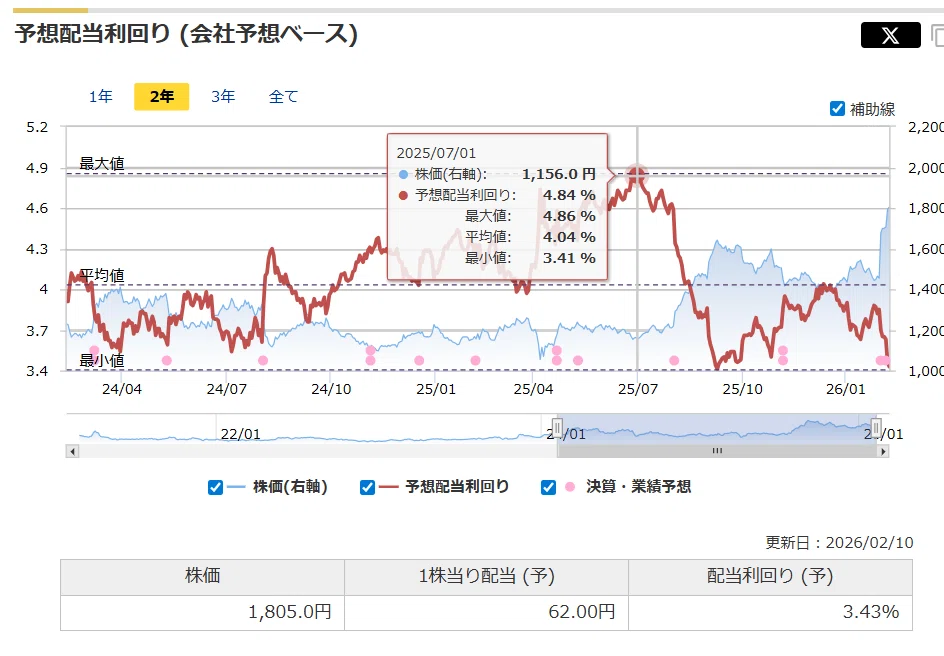This screenshot has height=656, width=944.
Task: Show all data with 全て tab
Action: pyautogui.click(x=283, y=96)
